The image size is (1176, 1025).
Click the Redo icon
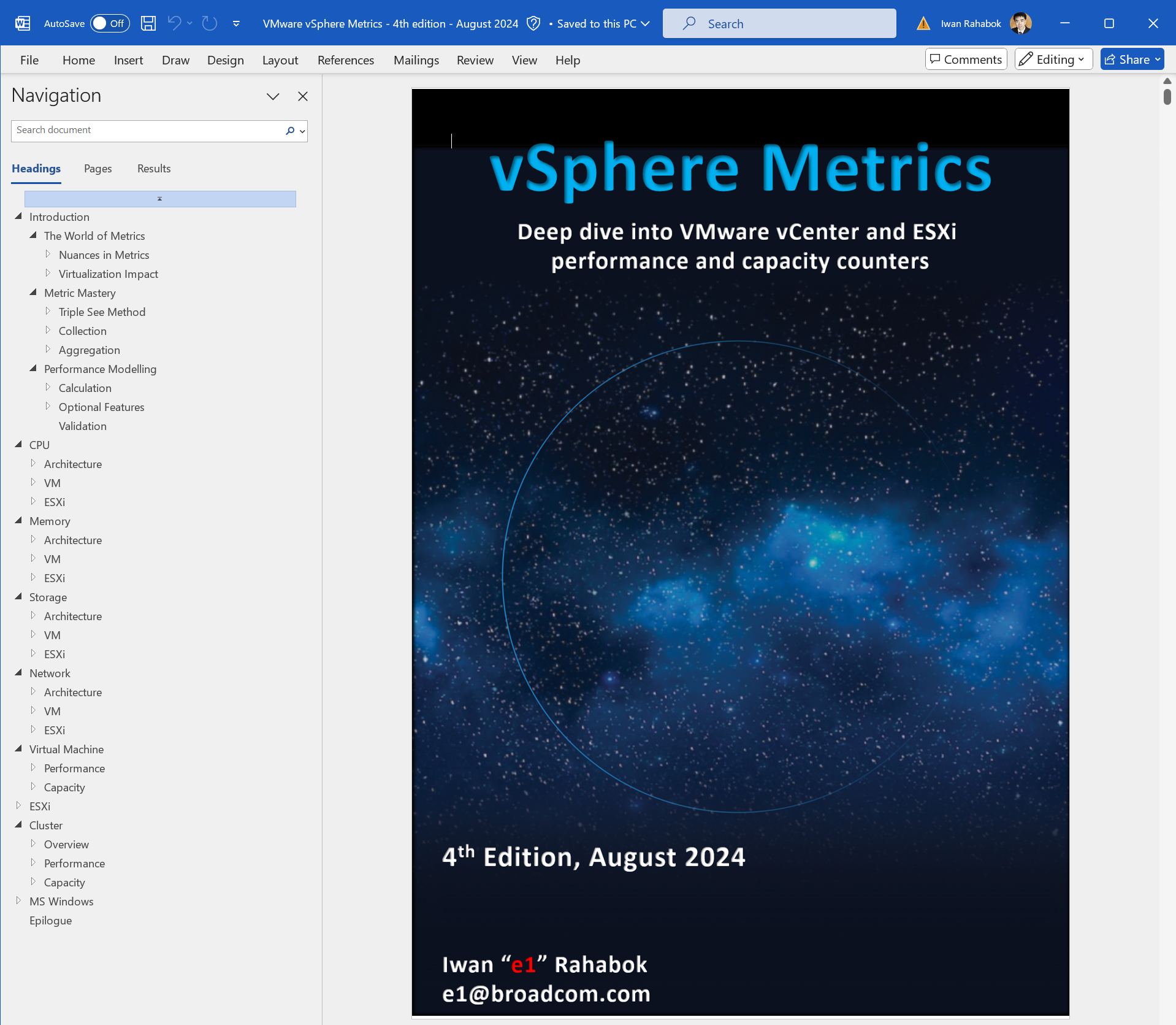click(210, 23)
